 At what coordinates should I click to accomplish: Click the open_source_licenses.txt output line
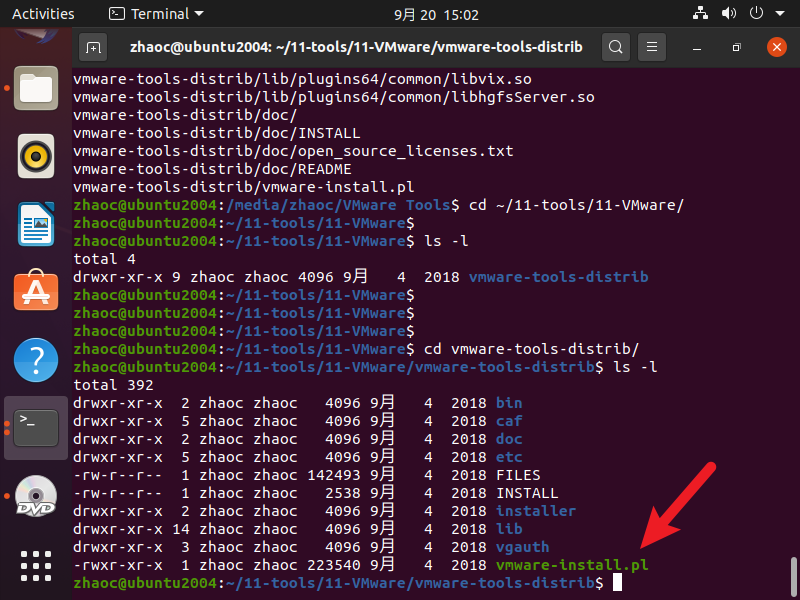293,151
